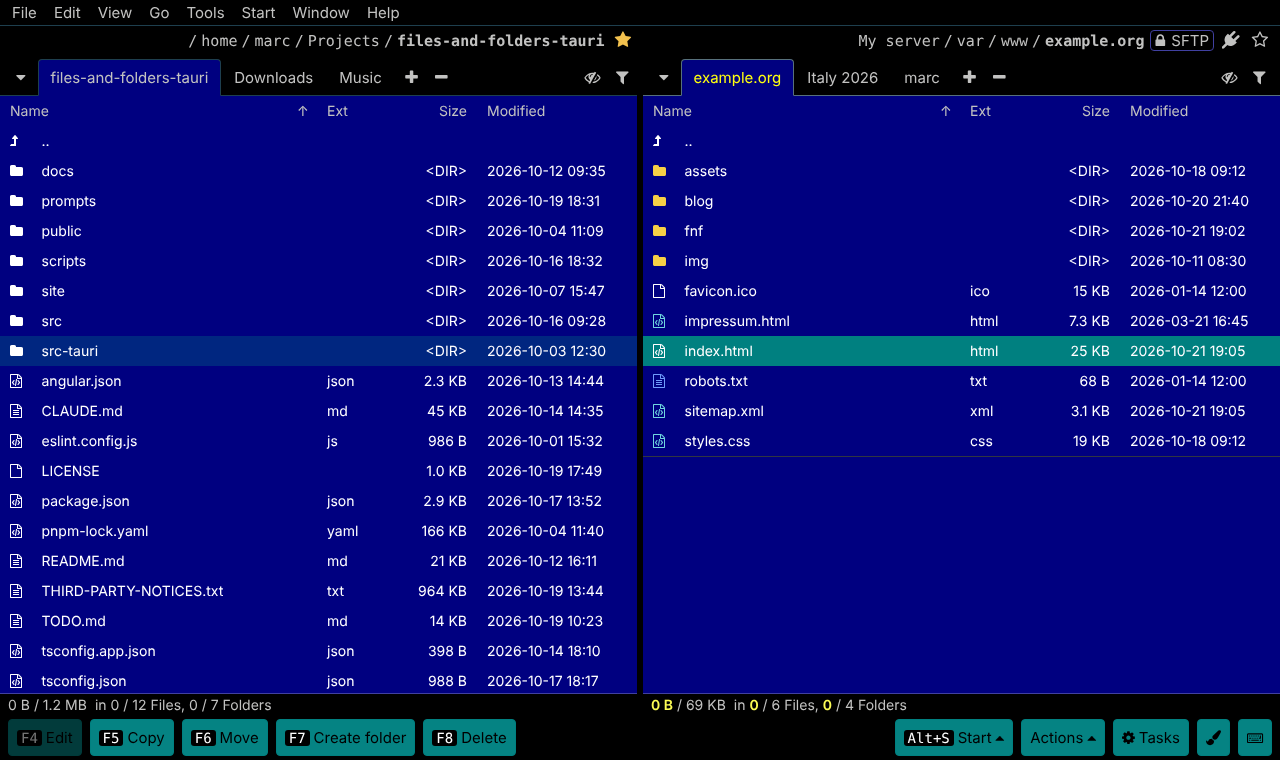This screenshot has height=760, width=1280.
Task: Open the Music tab
Action: [360, 78]
